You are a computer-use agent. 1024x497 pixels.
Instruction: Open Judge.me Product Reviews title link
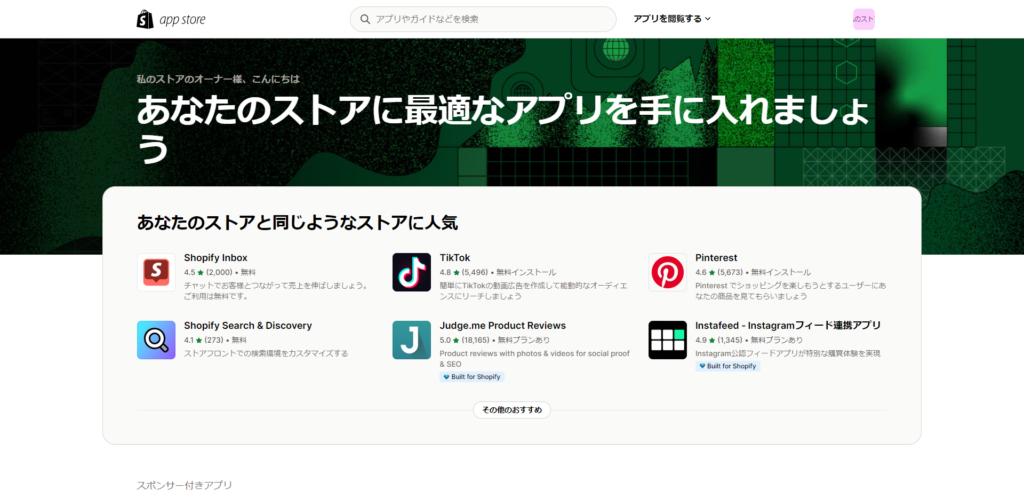[503, 325]
